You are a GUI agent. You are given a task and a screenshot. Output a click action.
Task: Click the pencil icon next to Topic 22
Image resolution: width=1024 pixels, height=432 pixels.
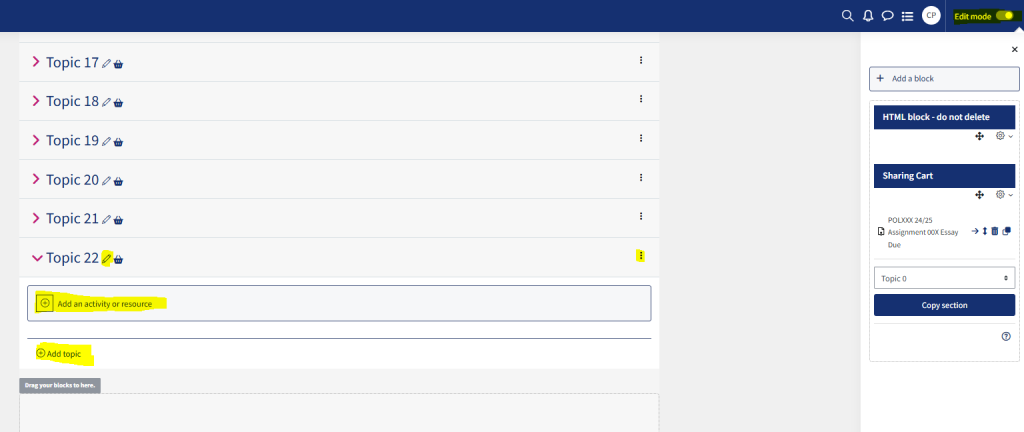click(x=106, y=259)
